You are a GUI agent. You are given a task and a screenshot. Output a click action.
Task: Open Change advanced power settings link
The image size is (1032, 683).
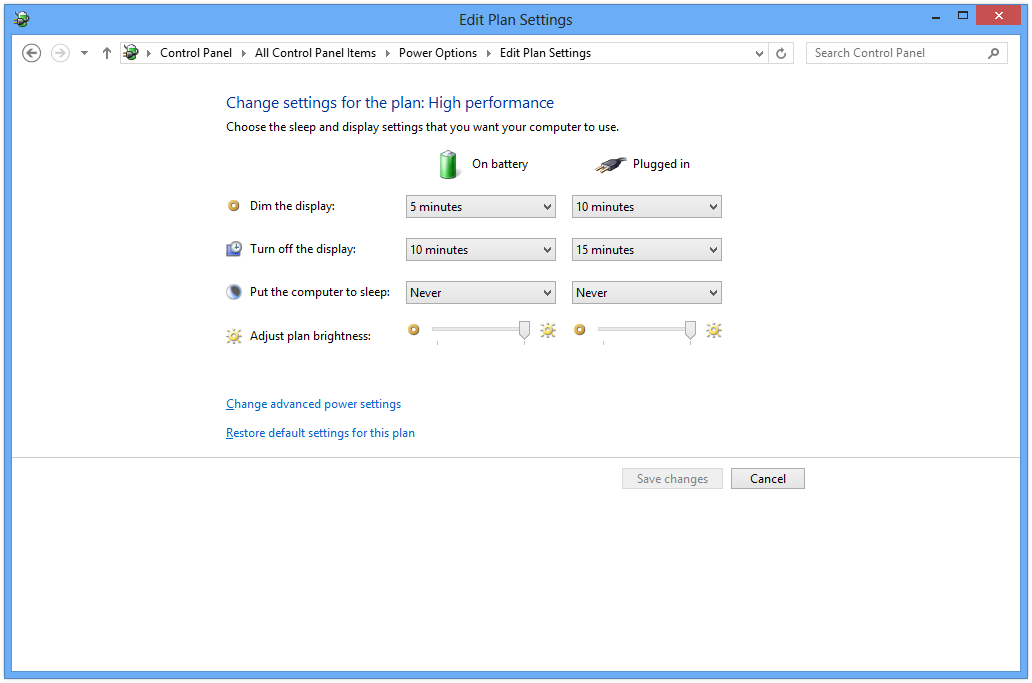click(313, 404)
